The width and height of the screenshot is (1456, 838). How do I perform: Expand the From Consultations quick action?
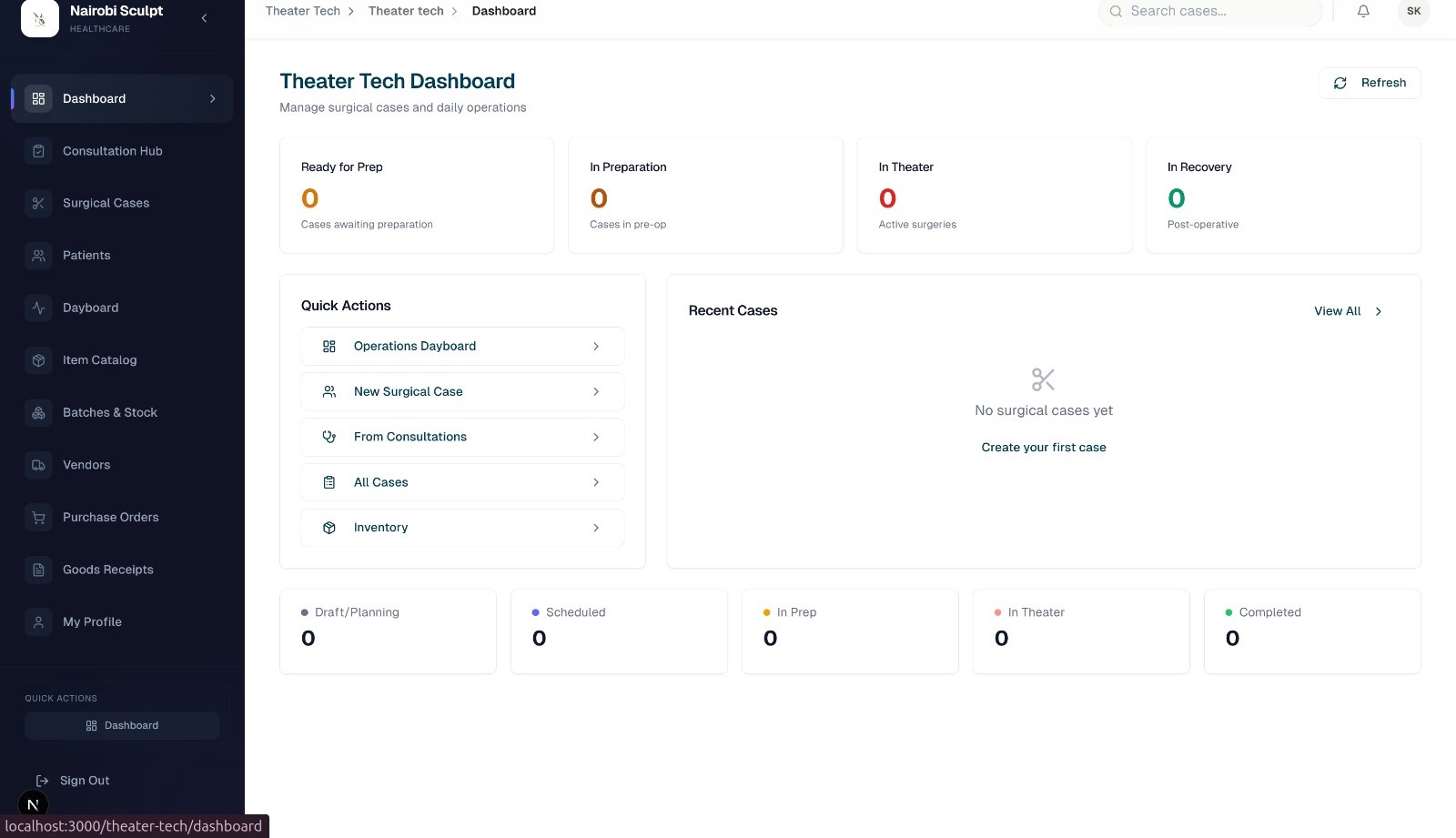tap(596, 437)
